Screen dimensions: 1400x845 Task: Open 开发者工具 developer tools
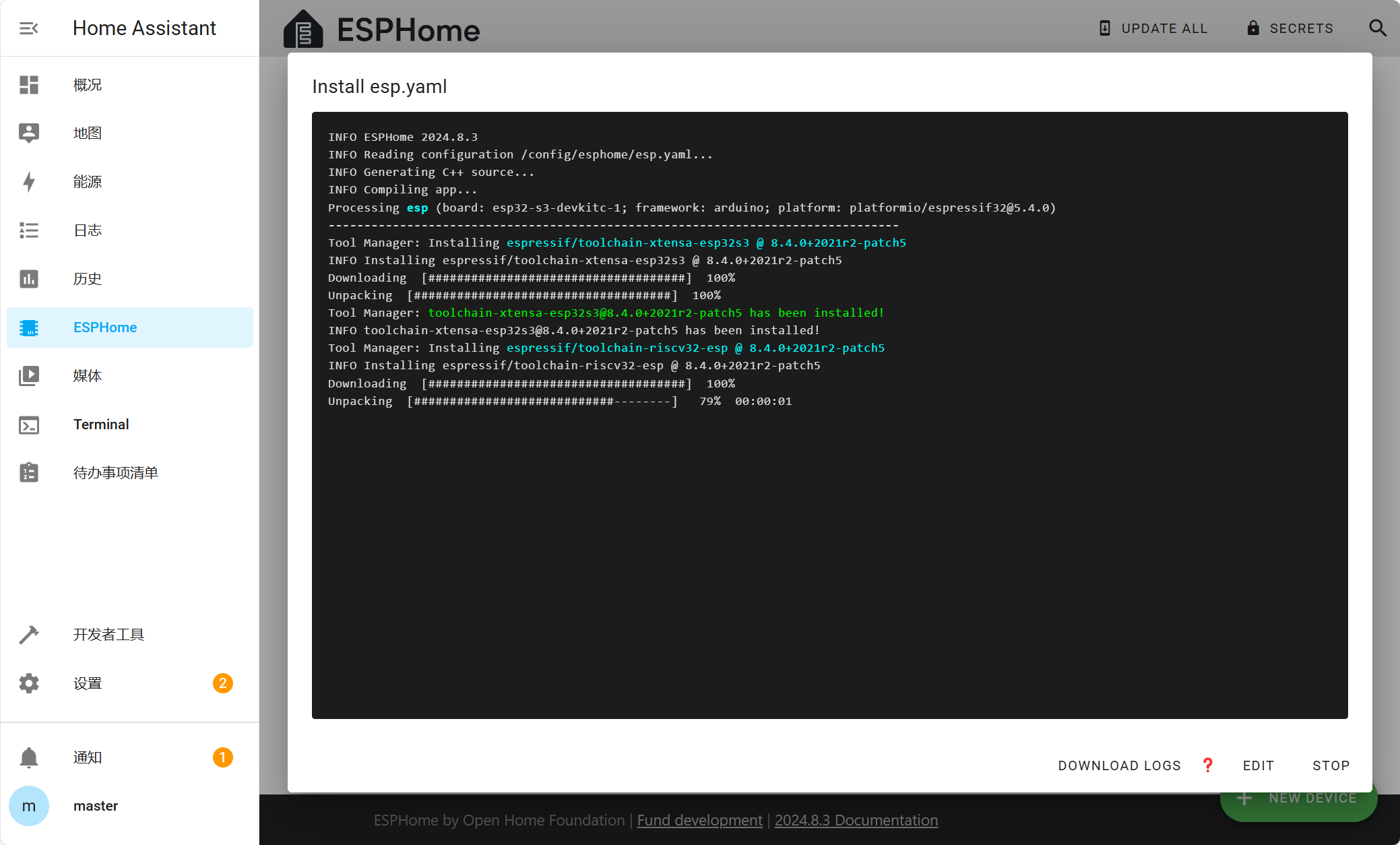(108, 635)
